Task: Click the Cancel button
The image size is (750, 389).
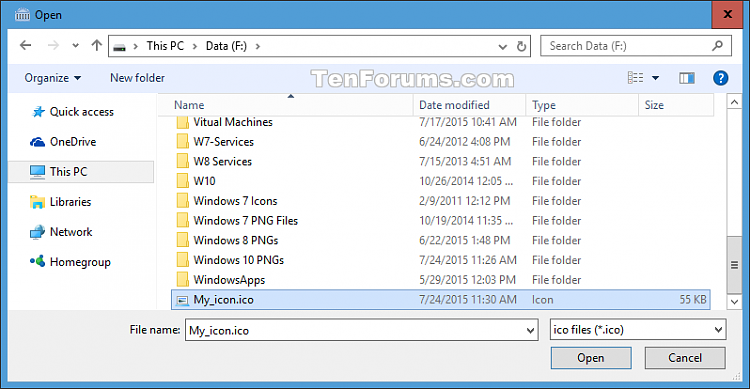Action: tap(684, 358)
